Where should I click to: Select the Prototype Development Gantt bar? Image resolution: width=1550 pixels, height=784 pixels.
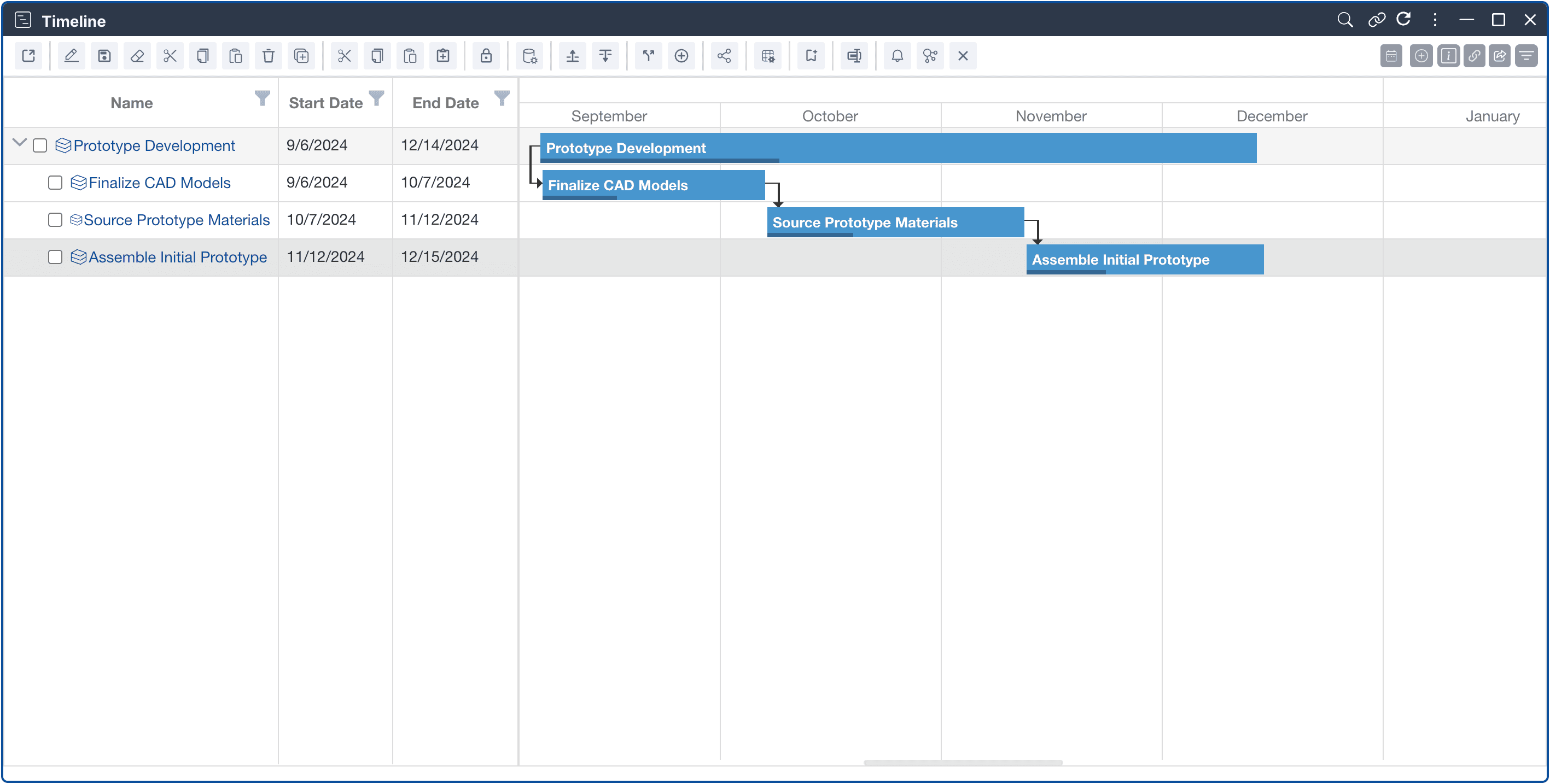(899, 148)
